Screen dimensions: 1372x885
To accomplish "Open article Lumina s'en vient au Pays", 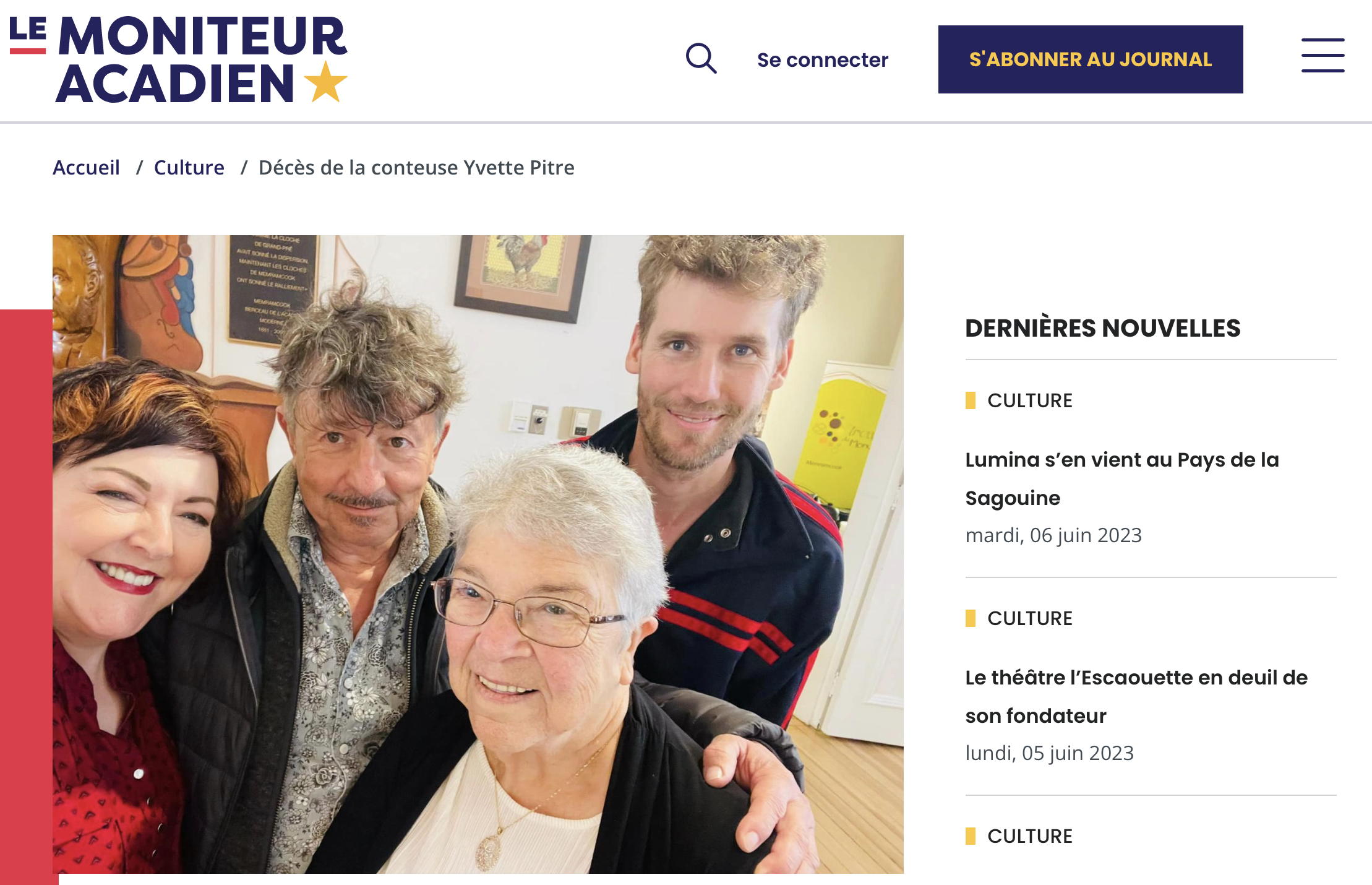I will [x=1122, y=478].
